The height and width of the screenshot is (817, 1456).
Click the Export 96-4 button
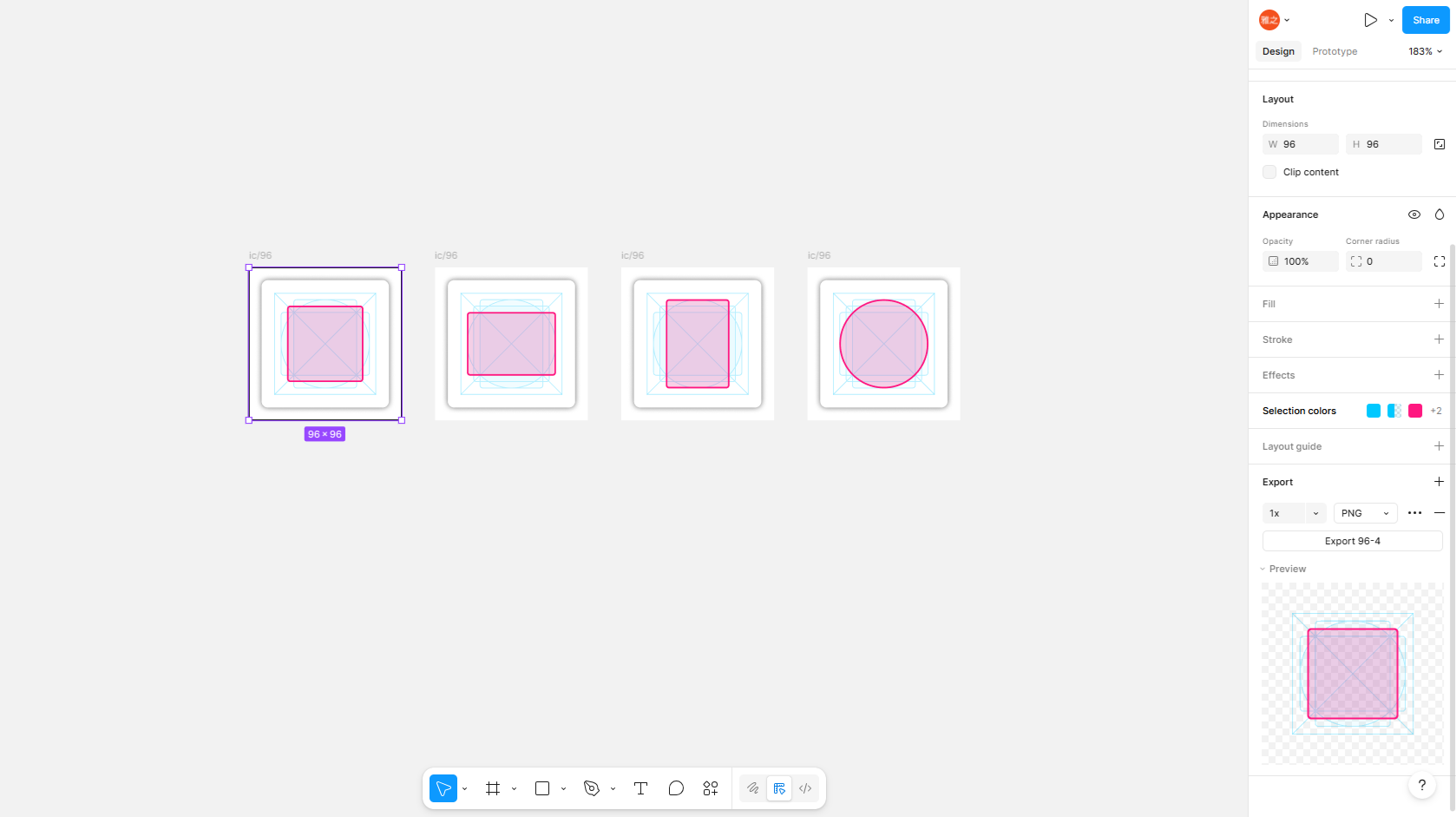click(1352, 541)
